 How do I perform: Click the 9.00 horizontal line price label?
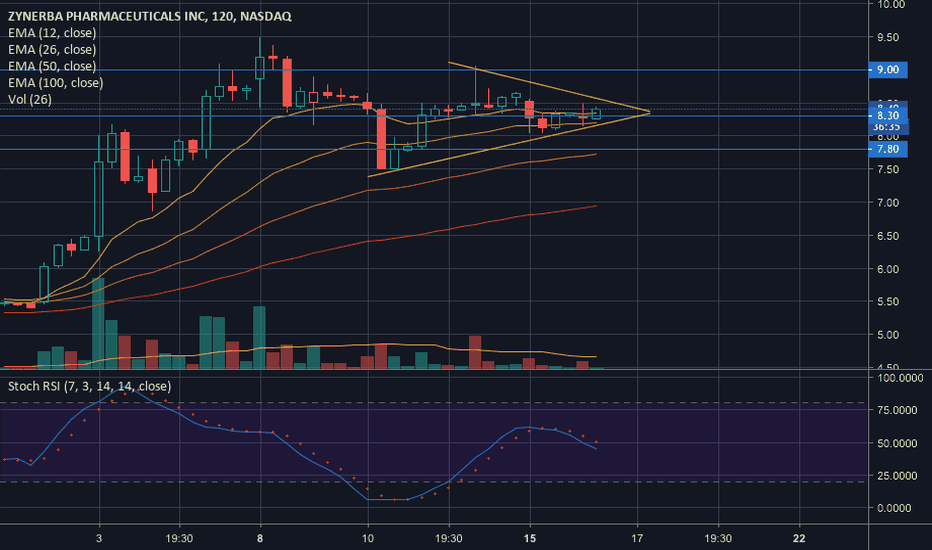point(888,70)
